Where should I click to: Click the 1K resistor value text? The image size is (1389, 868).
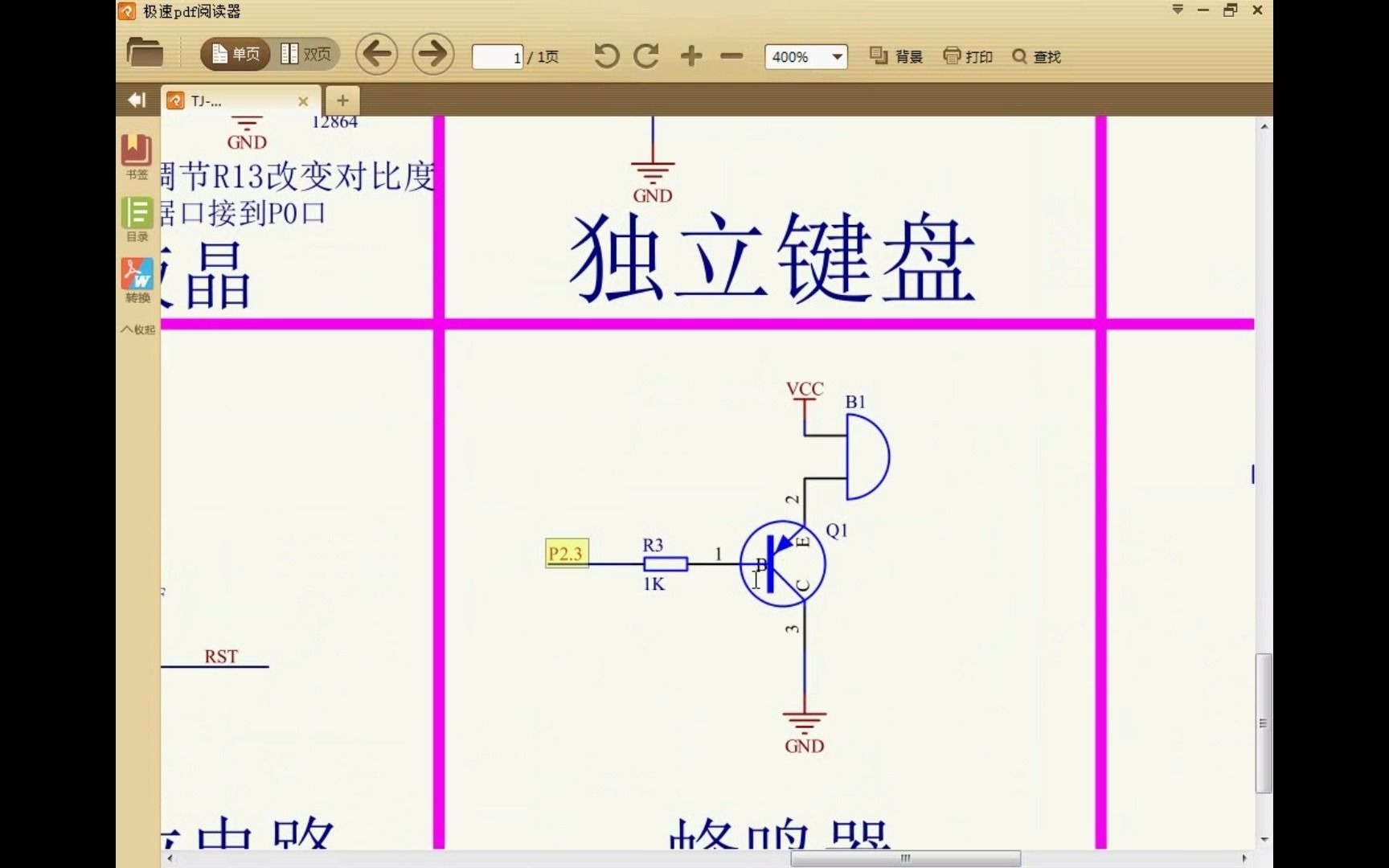(654, 584)
